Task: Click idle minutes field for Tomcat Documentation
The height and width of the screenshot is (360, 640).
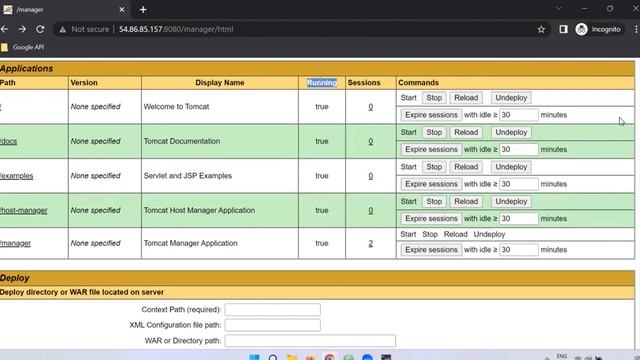Action: pyautogui.click(x=519, y=150)
